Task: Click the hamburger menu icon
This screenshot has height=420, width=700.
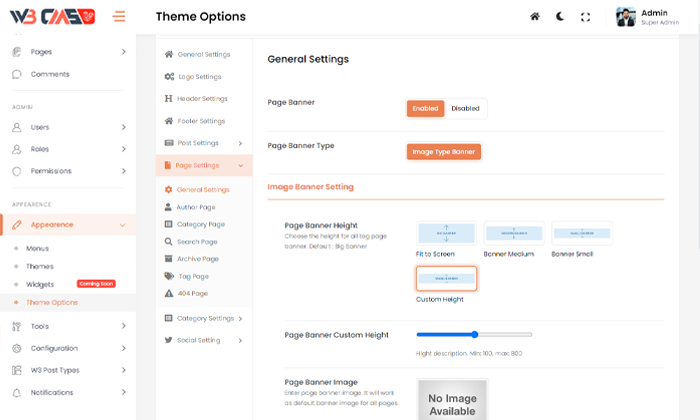Action: 119,16
